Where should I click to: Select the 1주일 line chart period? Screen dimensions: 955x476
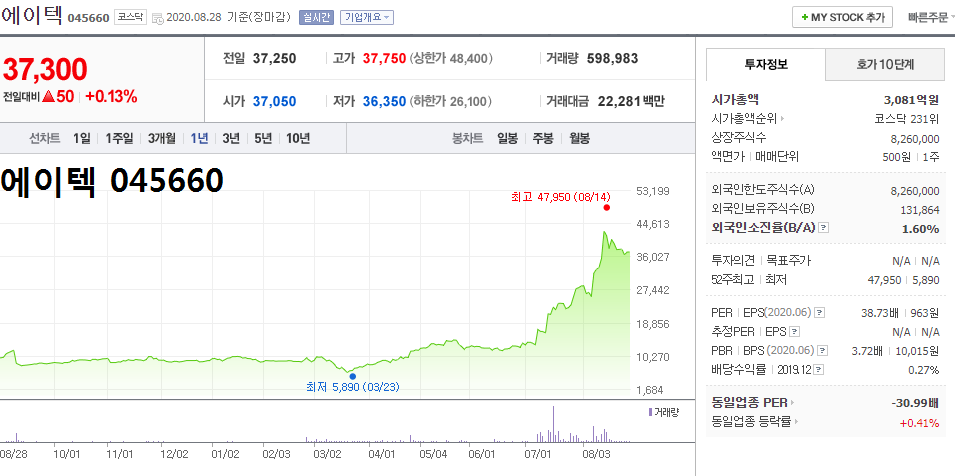pyautogui.click(x=119, y=138)
